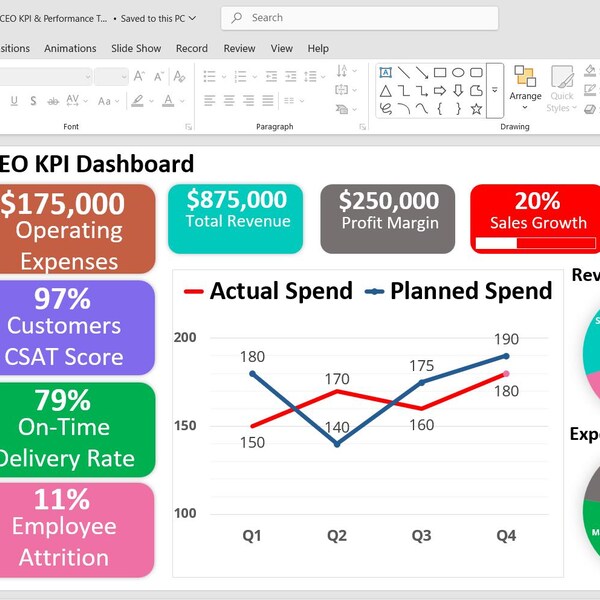Click the Shape Fill paint bucket
Screen dimensions: 600x600
coord(590,71)
